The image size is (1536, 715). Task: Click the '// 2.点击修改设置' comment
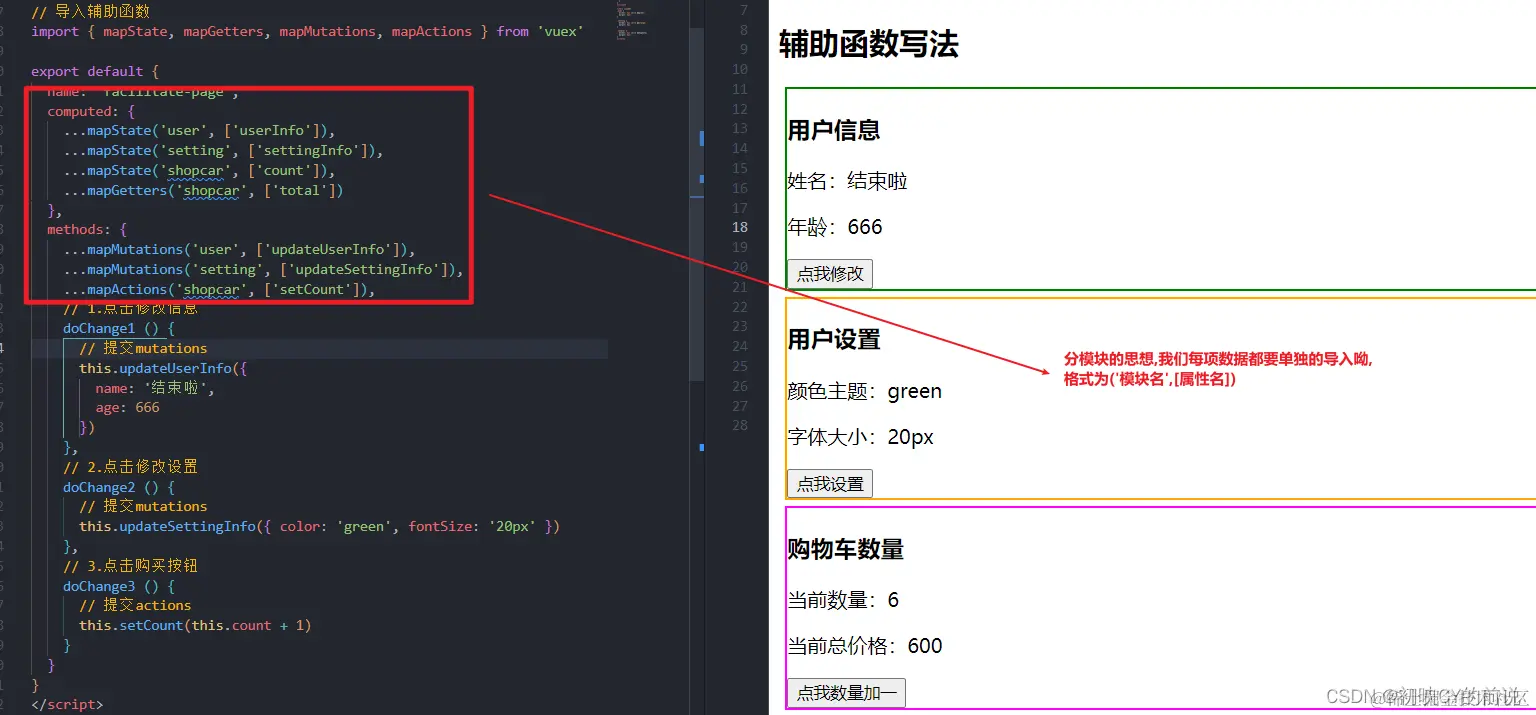click(130, 467)
